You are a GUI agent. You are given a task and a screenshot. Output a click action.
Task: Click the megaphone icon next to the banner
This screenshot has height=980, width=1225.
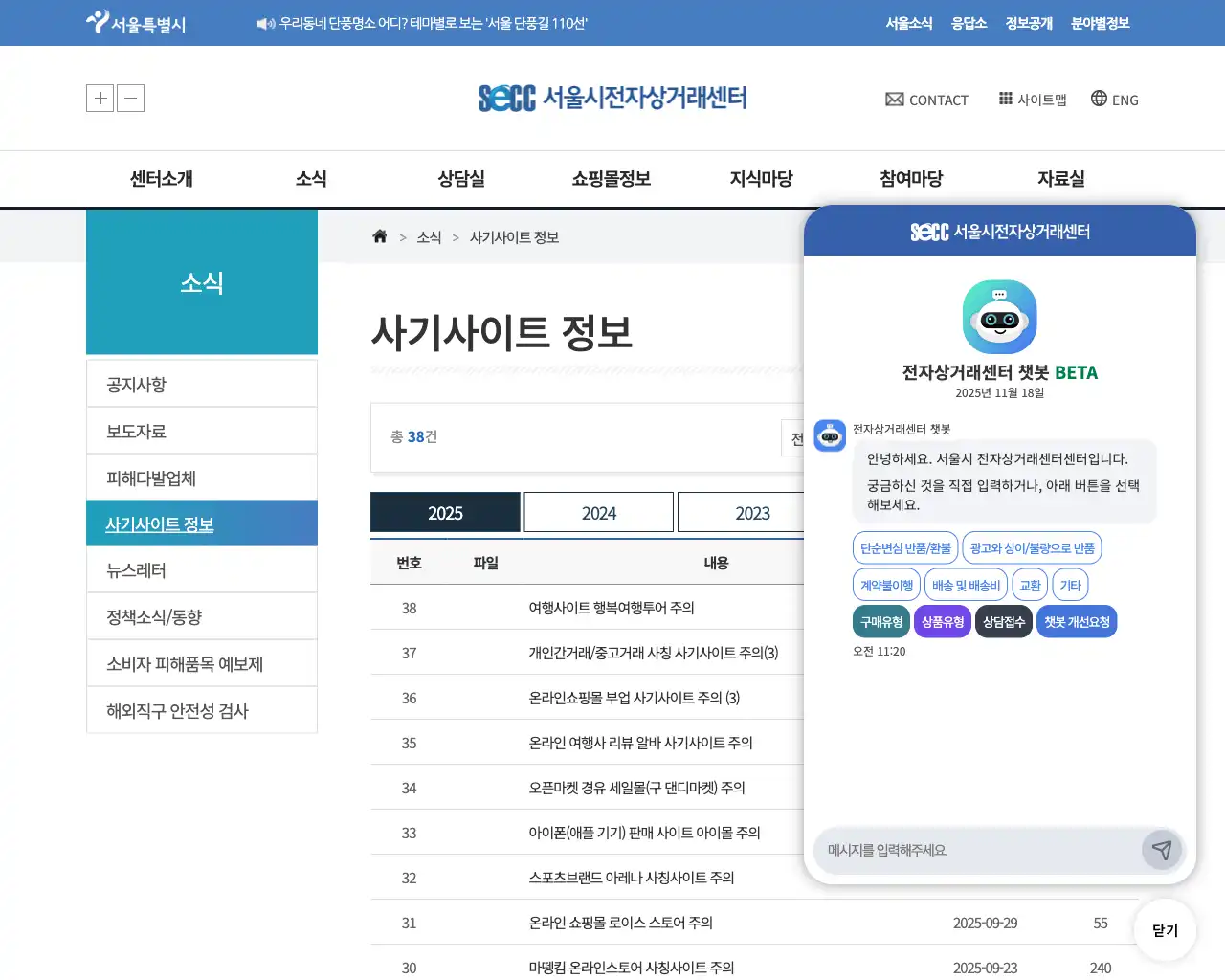click(x=265, y=23)
